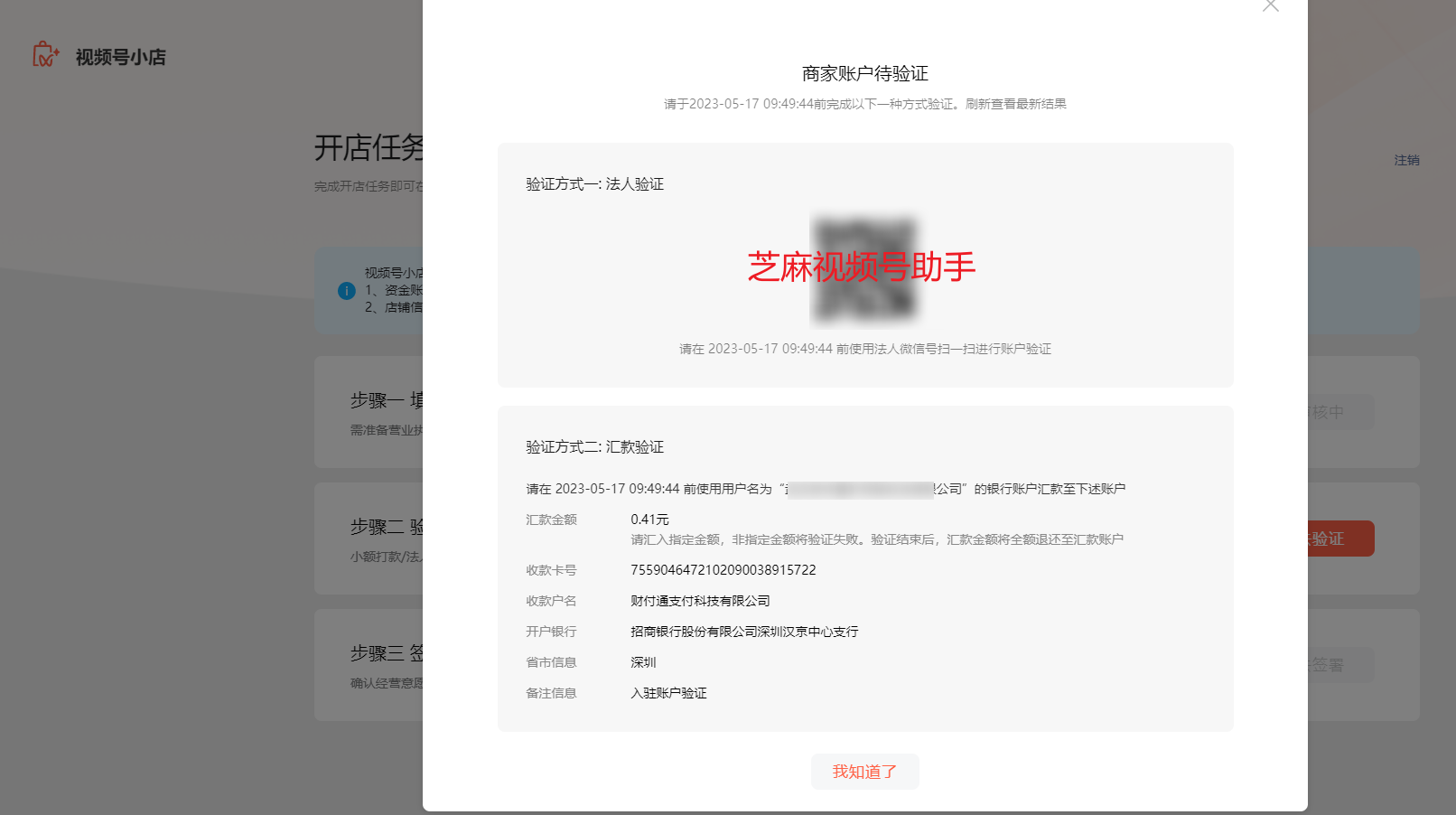Viewport: 1456px width, 815px height.
Task: Click the 视频号小店 shop logo icon
Action: (x=46, y=55)
